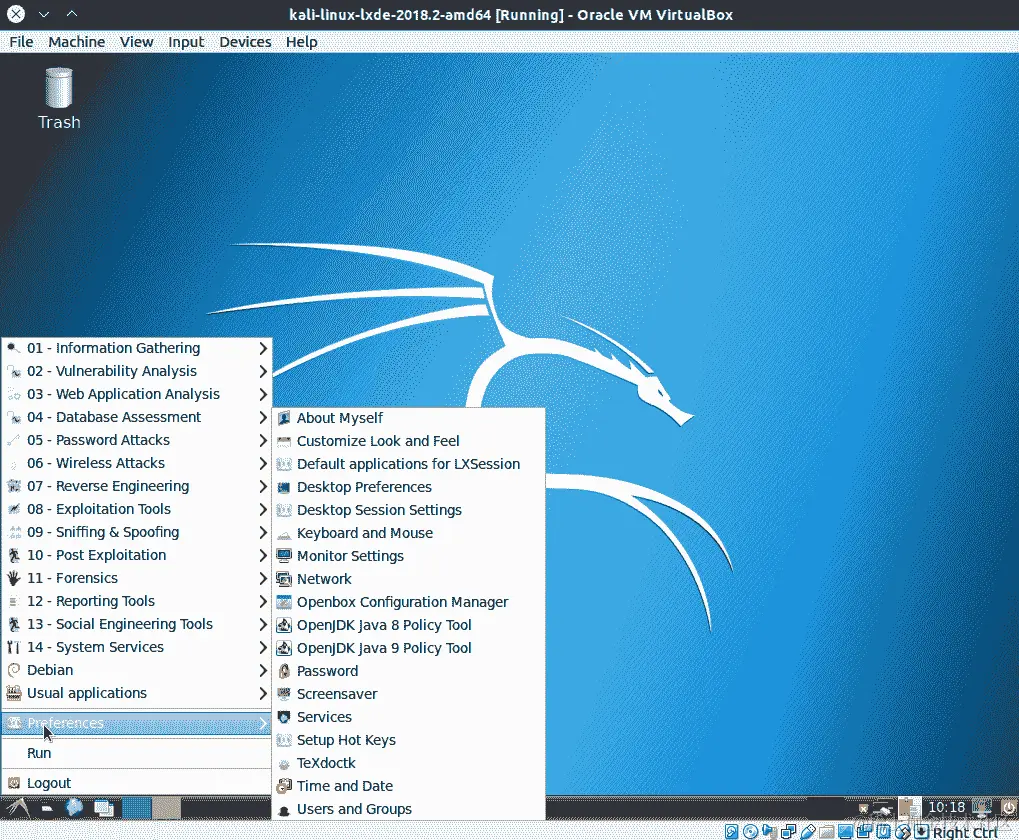The image size is (1019, 840).
Task: Select Customize Look and Feel
Action: 408,441
